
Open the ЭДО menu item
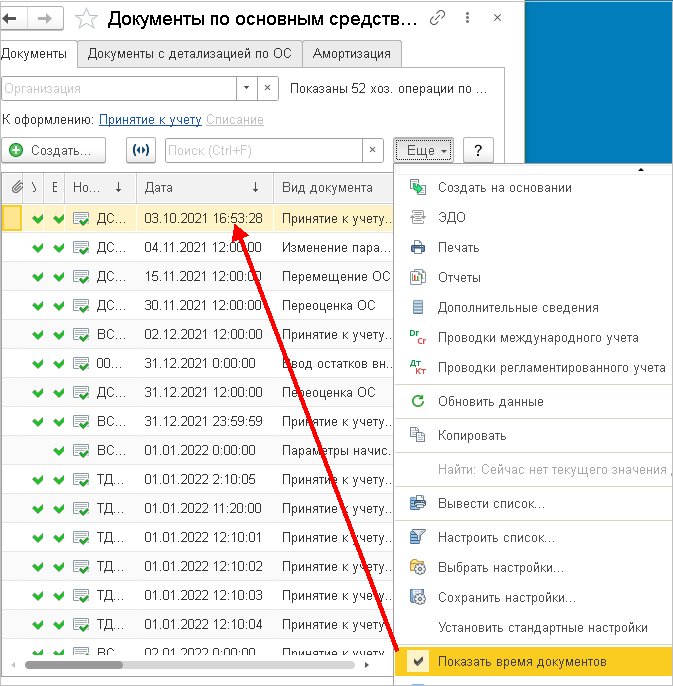(x=533, y=217)
